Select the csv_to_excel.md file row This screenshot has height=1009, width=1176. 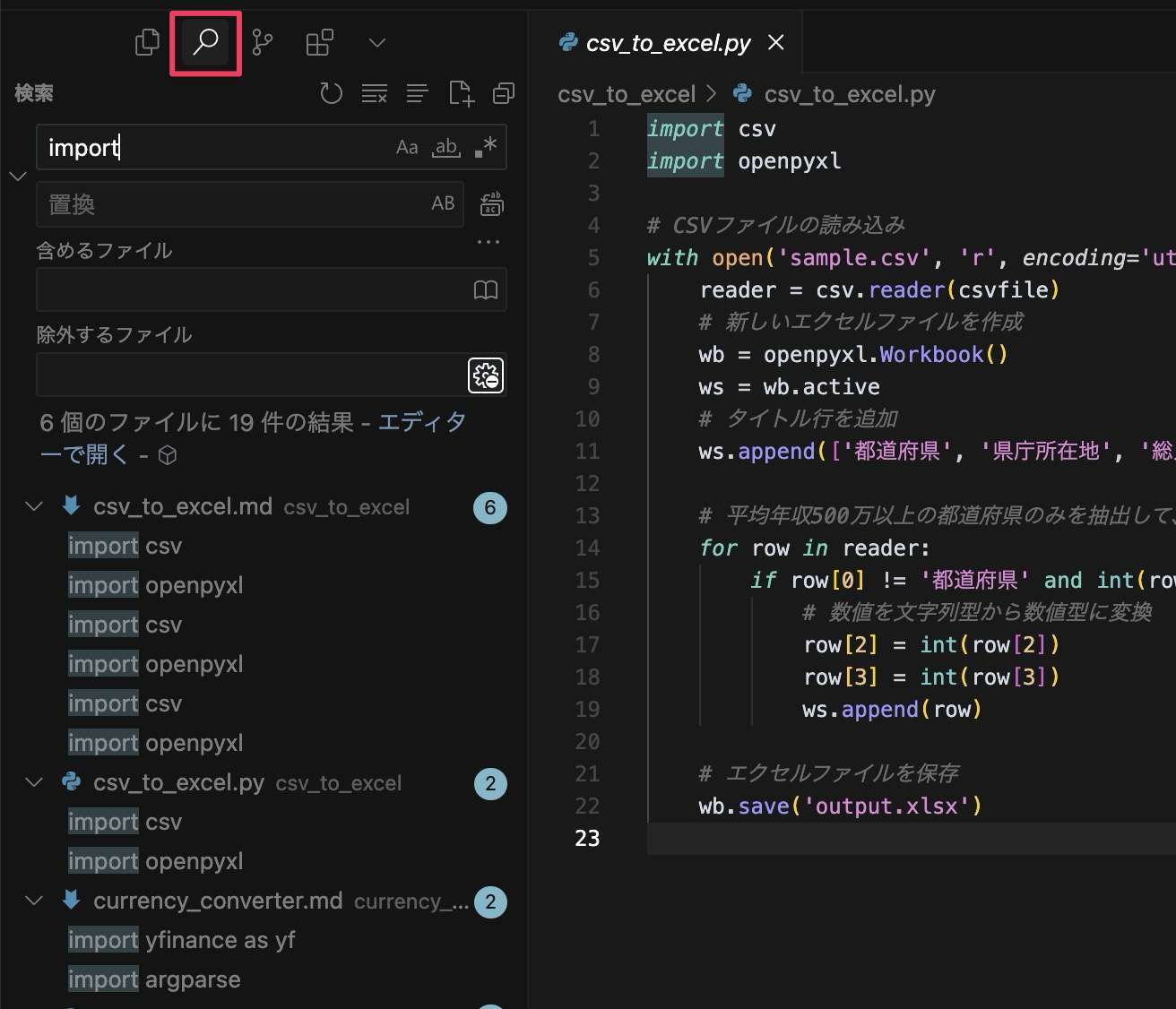(x=265, y=506)
